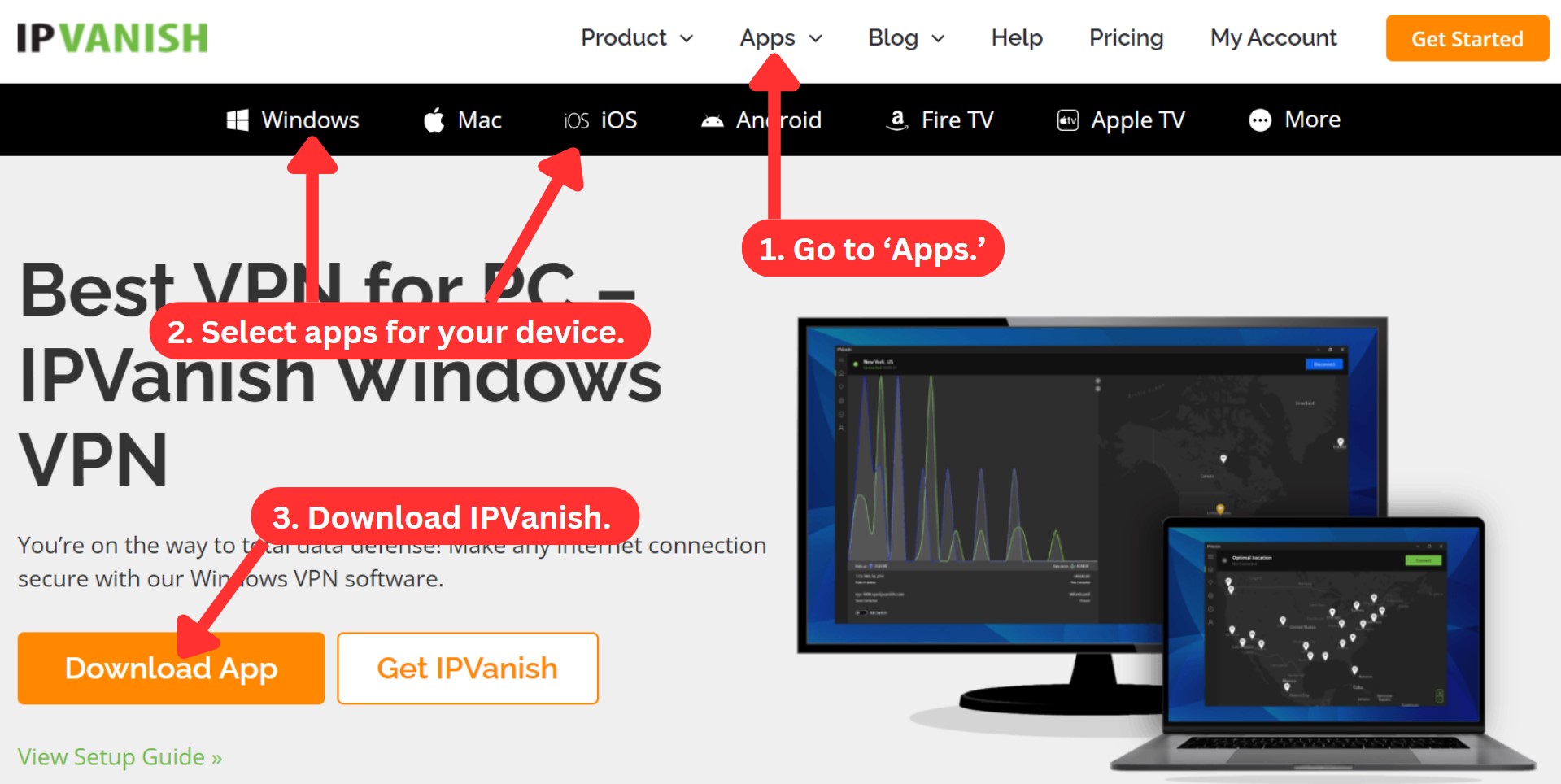This screenshot has height=784, width=1561.
Task: Click the Get Started button
Action: (1467, 38)
